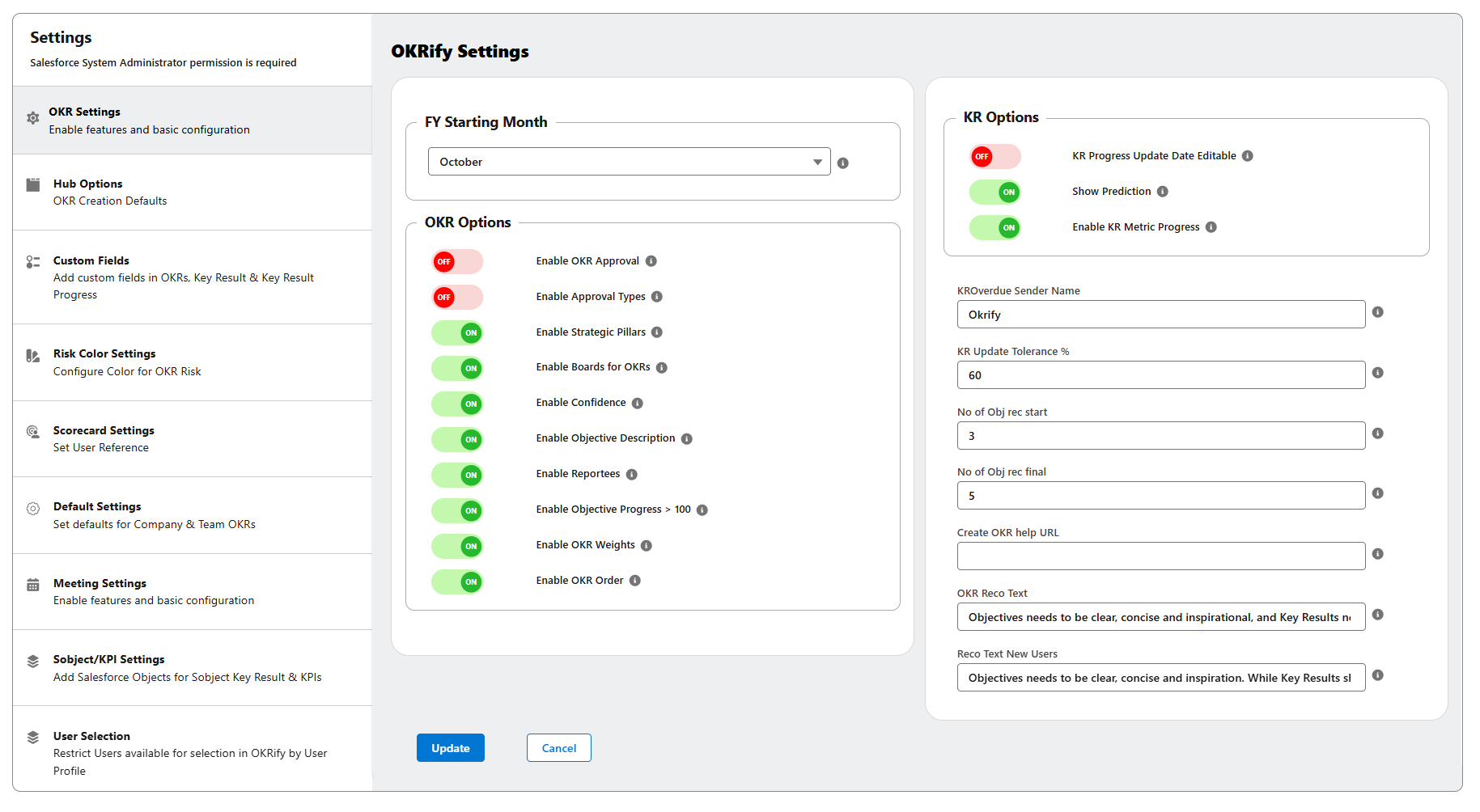1480x812 pixels.
Task: Turn off Enable OKR Weights
Action: tap(456, 546)
